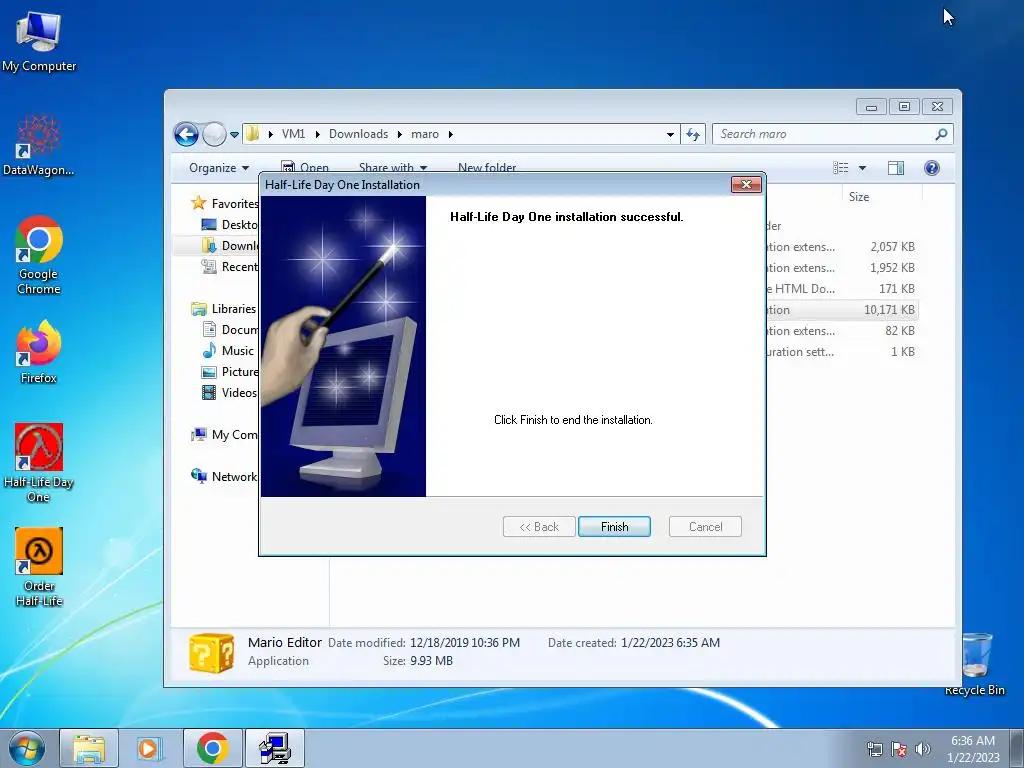Image resolution: width=1024 pixels, height=768 pixels.
Task: Toggle the preview pane button
Action: pos(896,168)
